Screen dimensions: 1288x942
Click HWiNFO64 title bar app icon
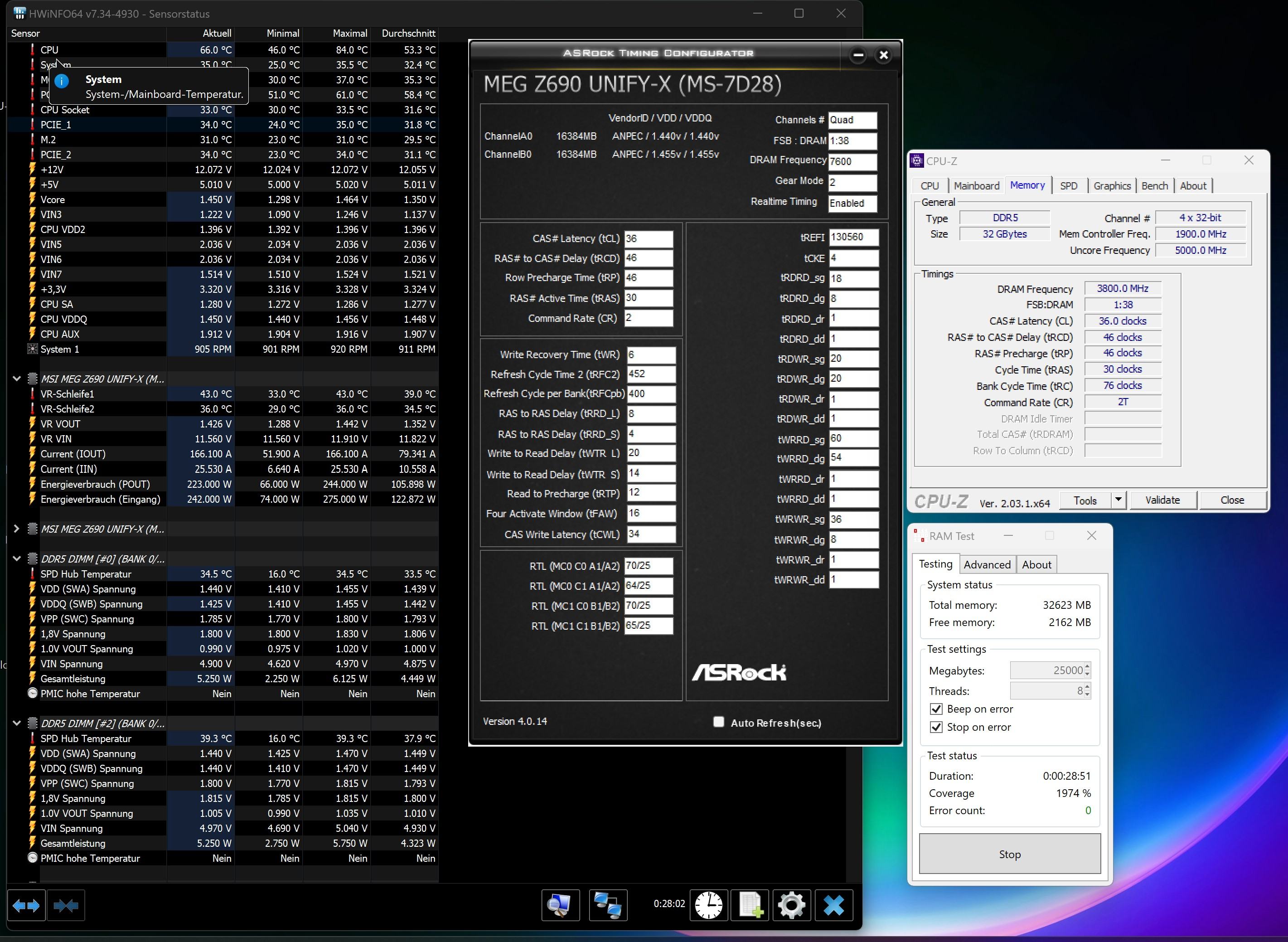coord(19,13)
